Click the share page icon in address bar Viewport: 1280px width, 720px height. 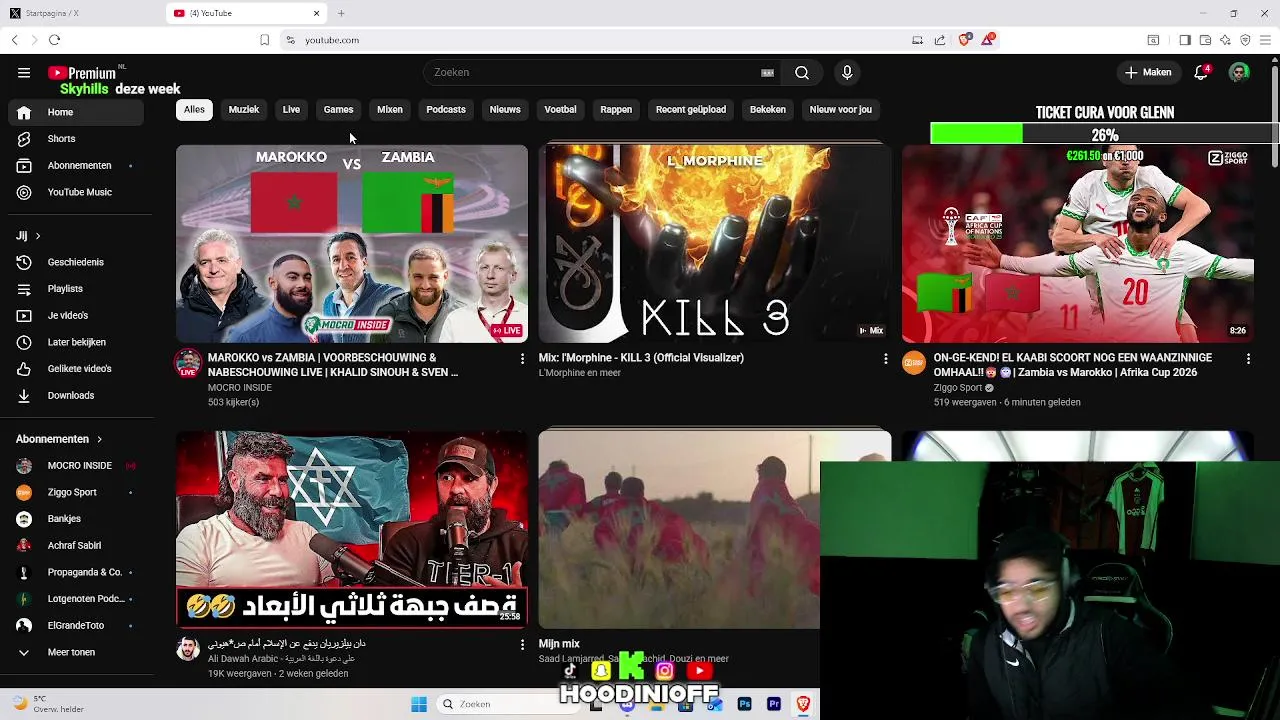tap(940, 40)
